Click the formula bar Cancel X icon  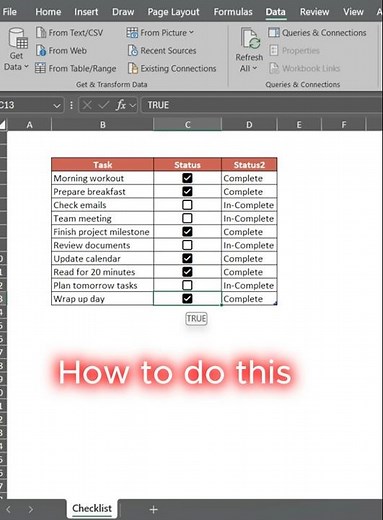coord(87,105)
